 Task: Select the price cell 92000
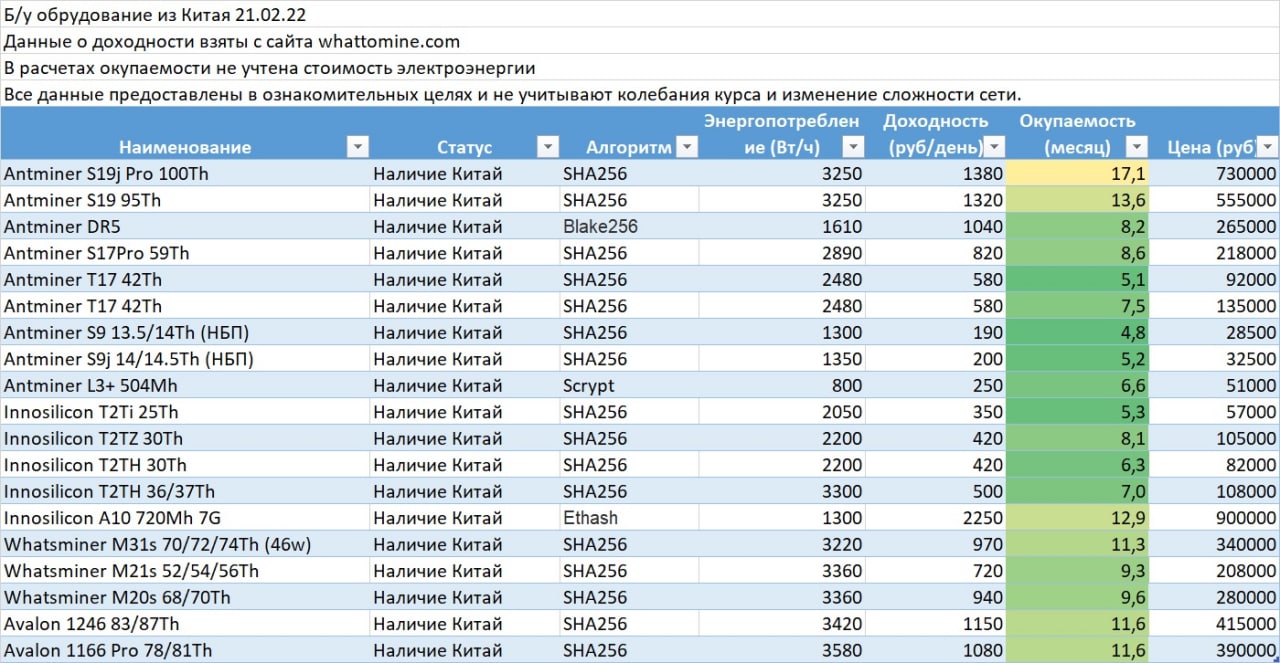(x=1214, y=279)
